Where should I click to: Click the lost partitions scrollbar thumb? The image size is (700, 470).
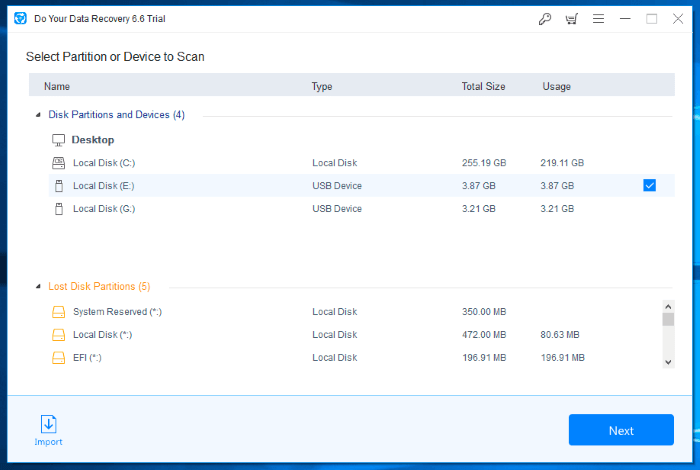(x=668, y=320)
